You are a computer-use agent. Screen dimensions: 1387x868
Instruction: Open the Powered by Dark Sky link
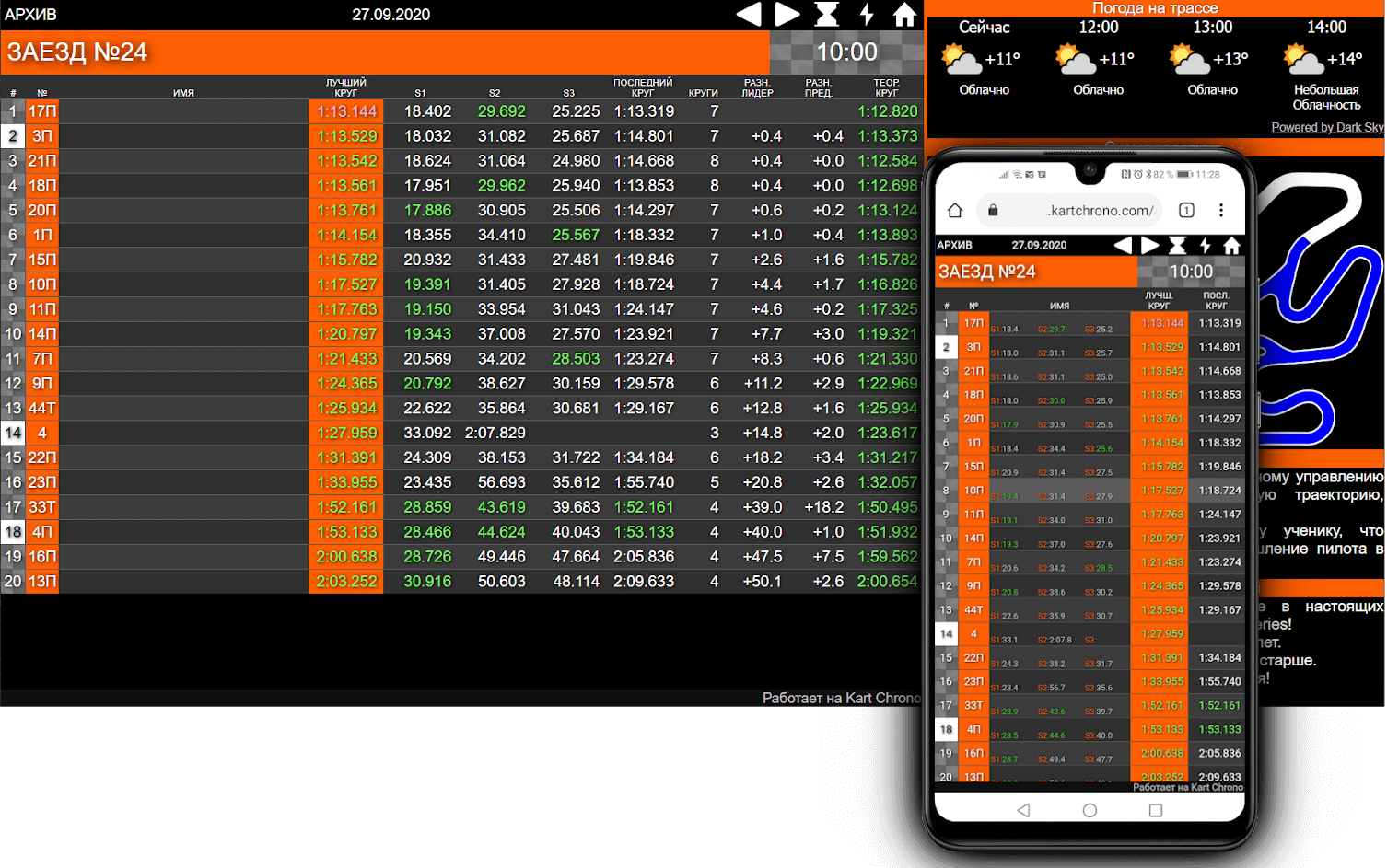click(x=1327, y=127)
